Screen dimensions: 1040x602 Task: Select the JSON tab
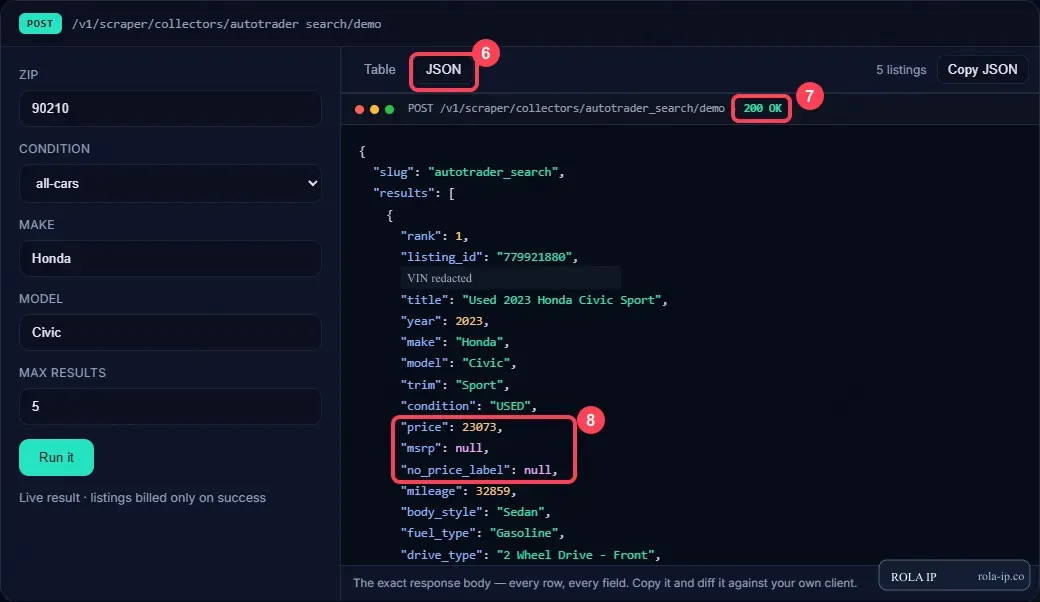tap(443, 70)
